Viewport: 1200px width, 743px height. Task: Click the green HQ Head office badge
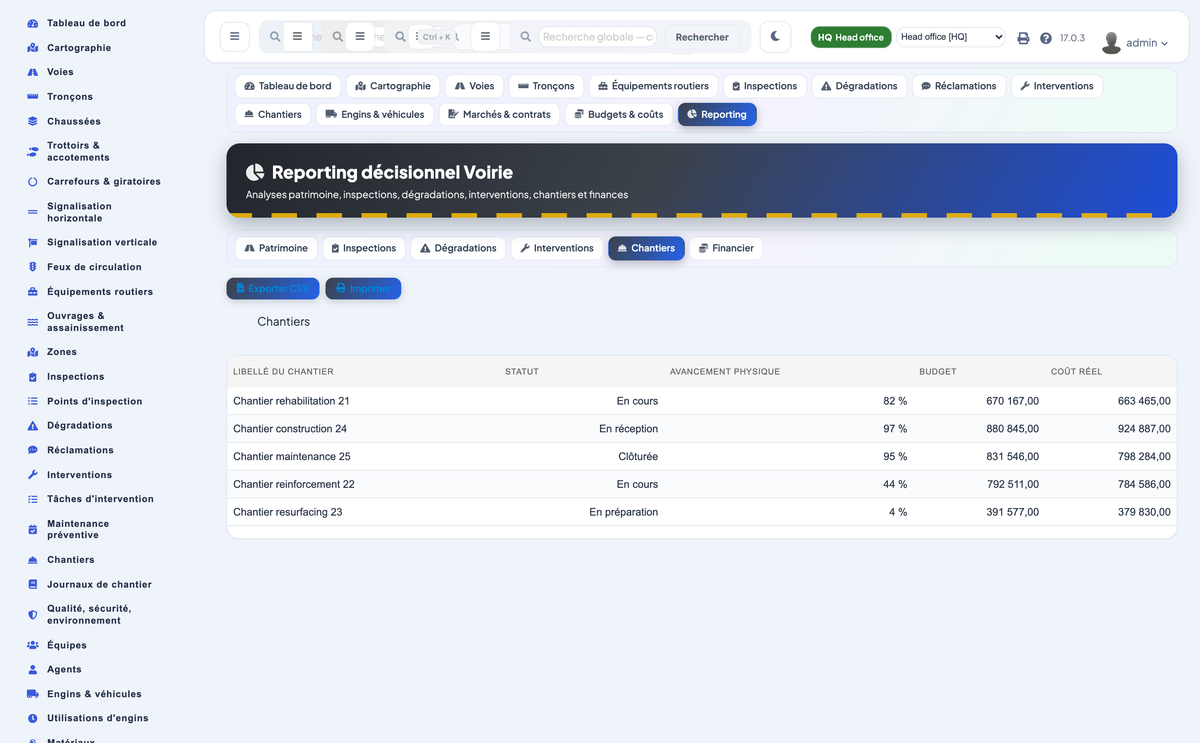[x=850, y=37]
